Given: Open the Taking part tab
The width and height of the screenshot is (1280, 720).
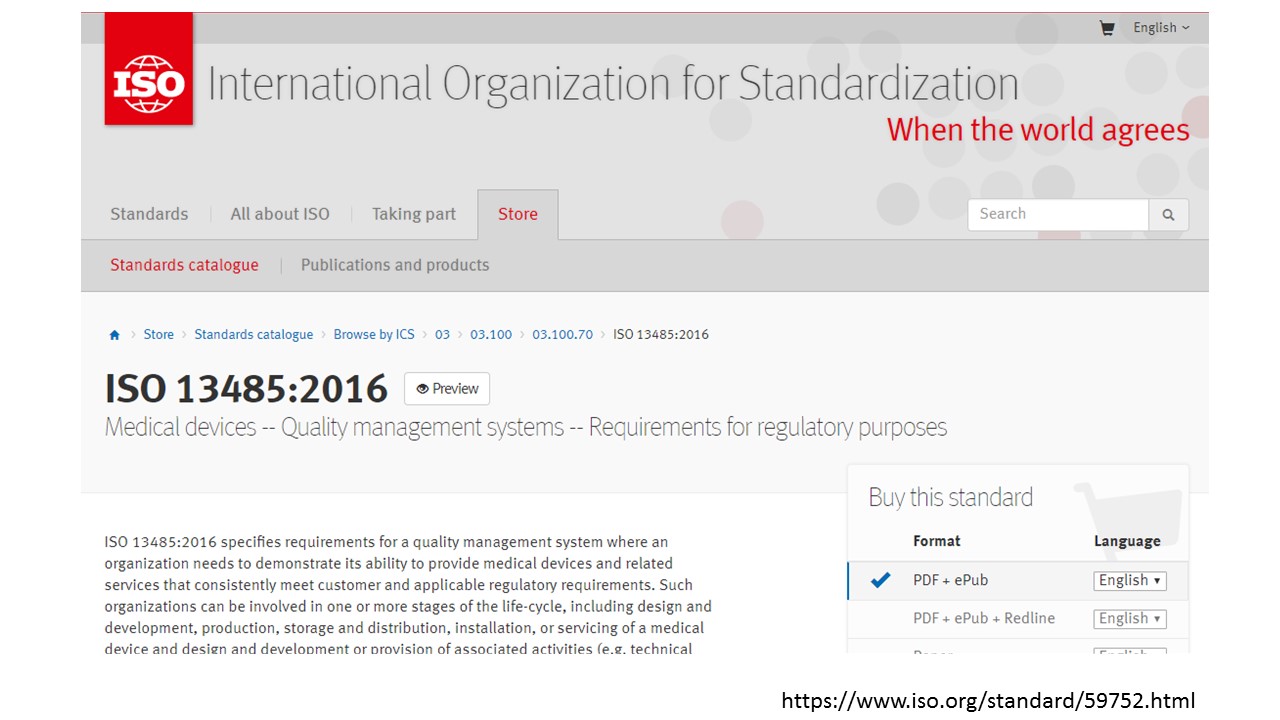Looking at the screenshot, I should pos(414,214).
